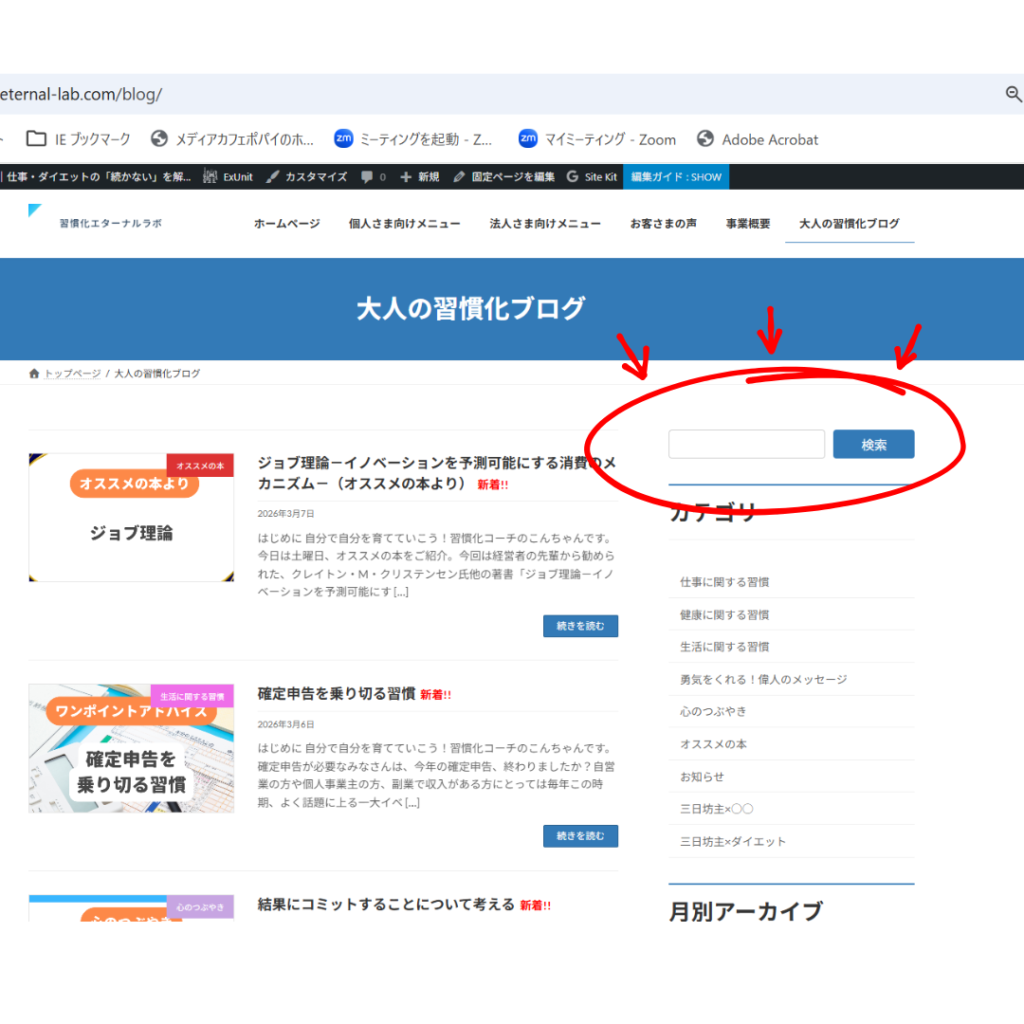The image size is (1024, 1024).
Task: Click カスタマイズ in the admin bar
Action: (306, 177)
